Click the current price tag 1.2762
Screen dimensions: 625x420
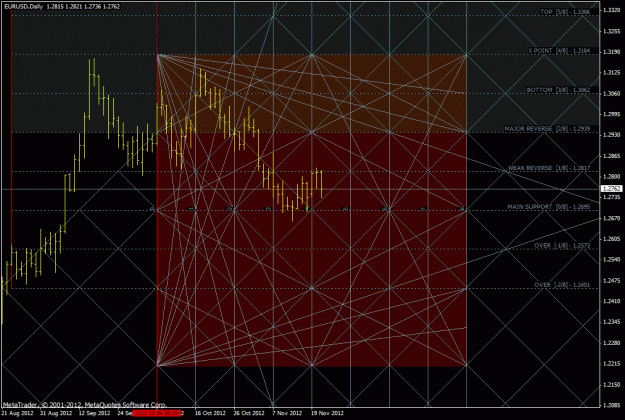tap(612, 188)
